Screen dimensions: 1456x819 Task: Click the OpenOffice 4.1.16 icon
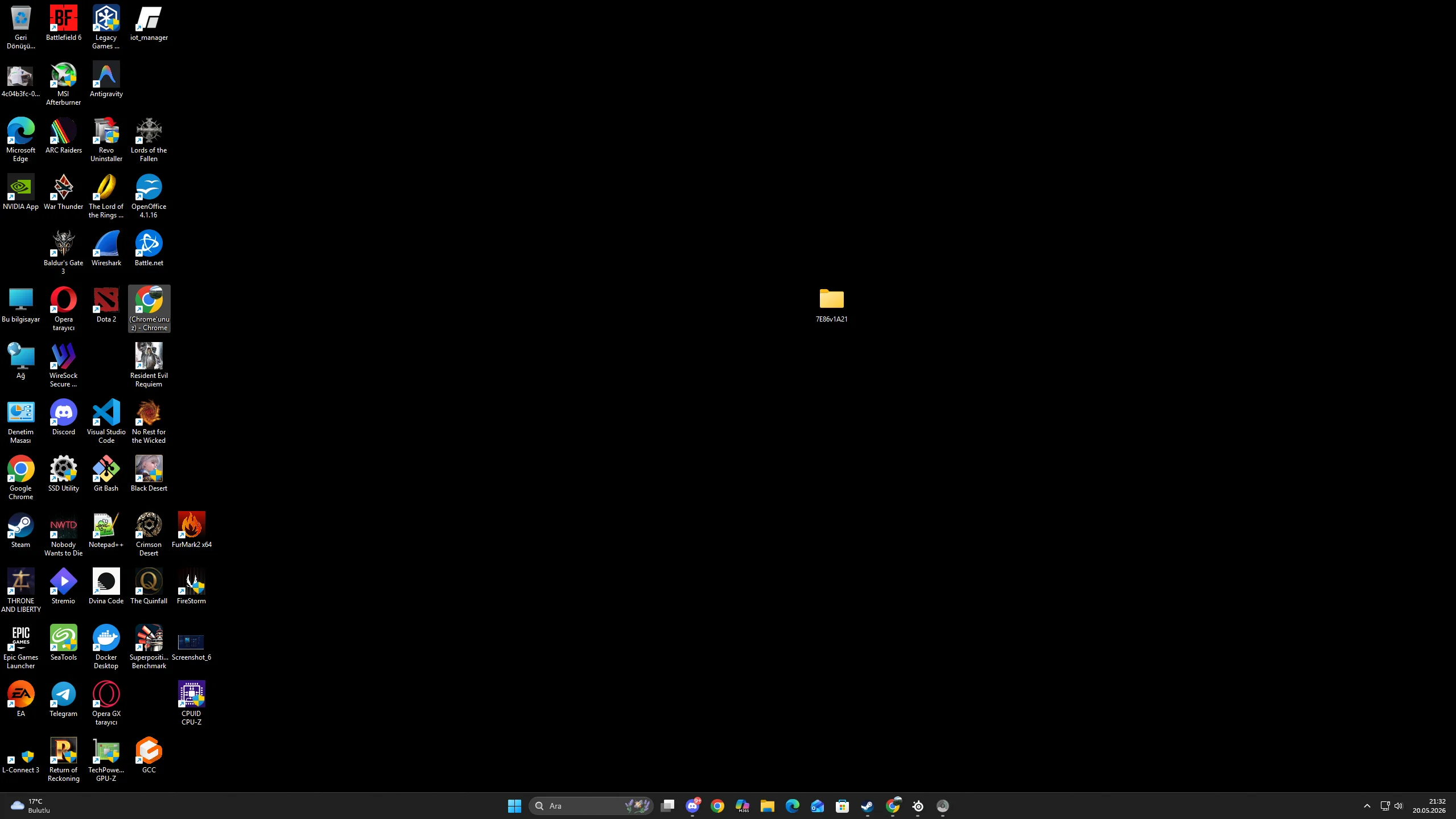149,196
